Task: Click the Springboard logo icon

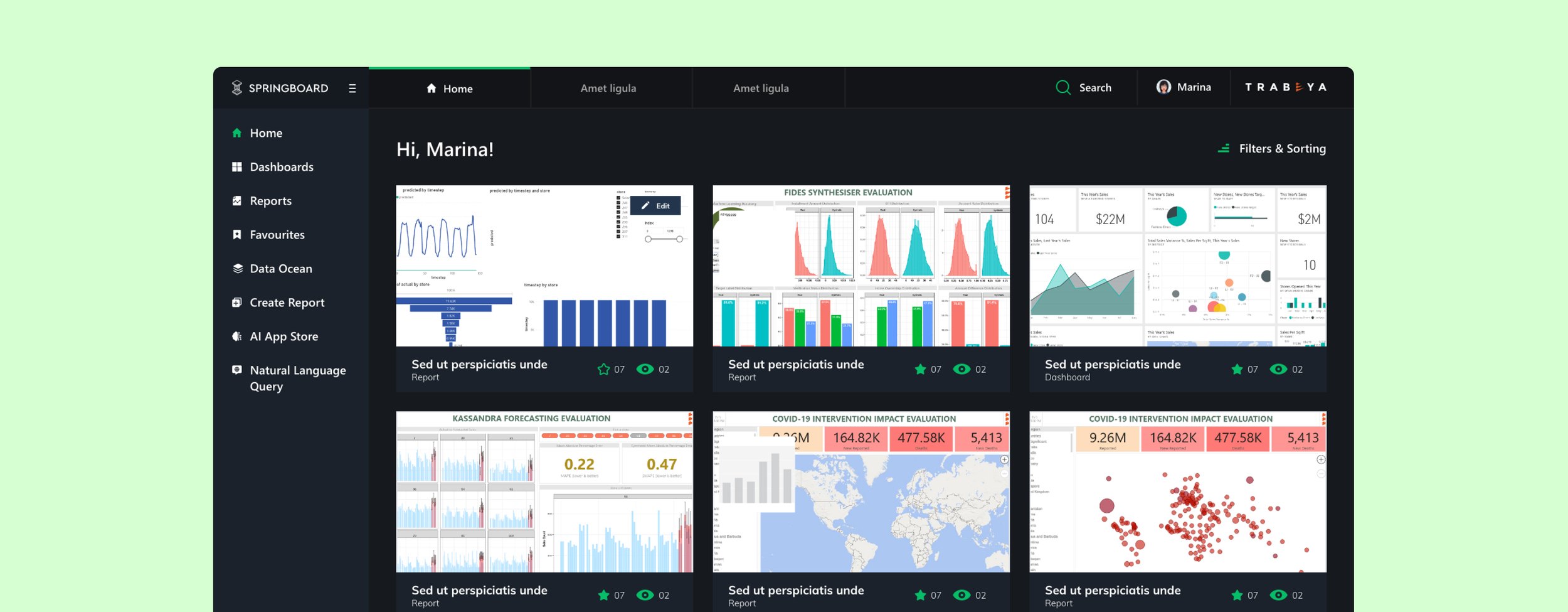Action: pos(236,88)
